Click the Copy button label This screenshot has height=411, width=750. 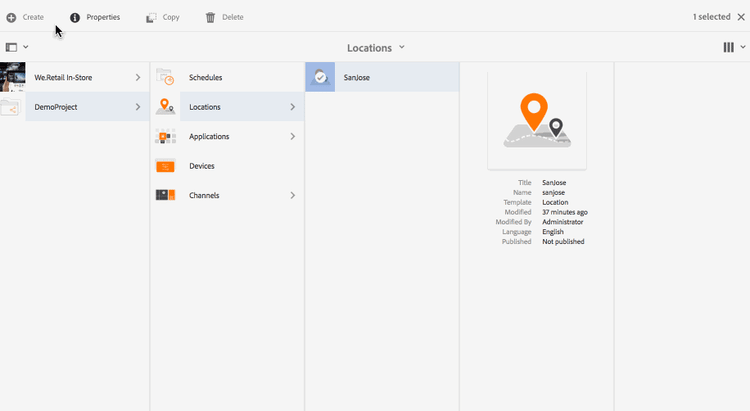tap(171, 17)
